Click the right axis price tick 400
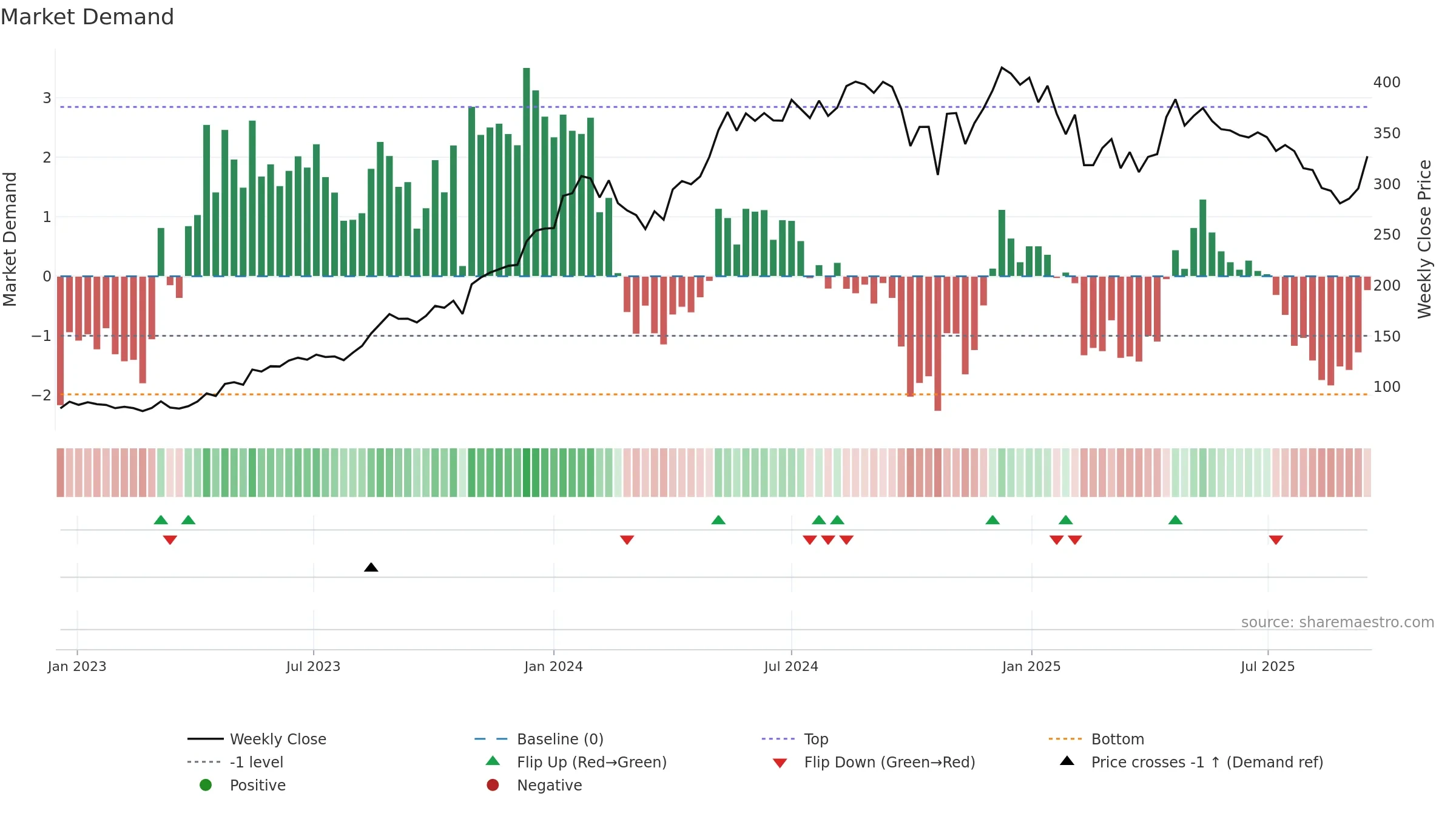The image size is (1456, 819). point(1387,82)
